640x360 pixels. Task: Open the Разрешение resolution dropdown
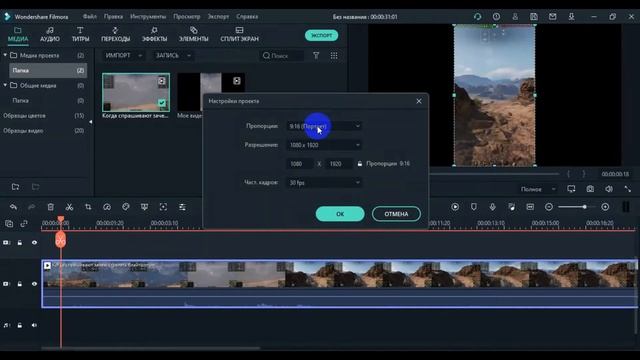click(324, 145)
